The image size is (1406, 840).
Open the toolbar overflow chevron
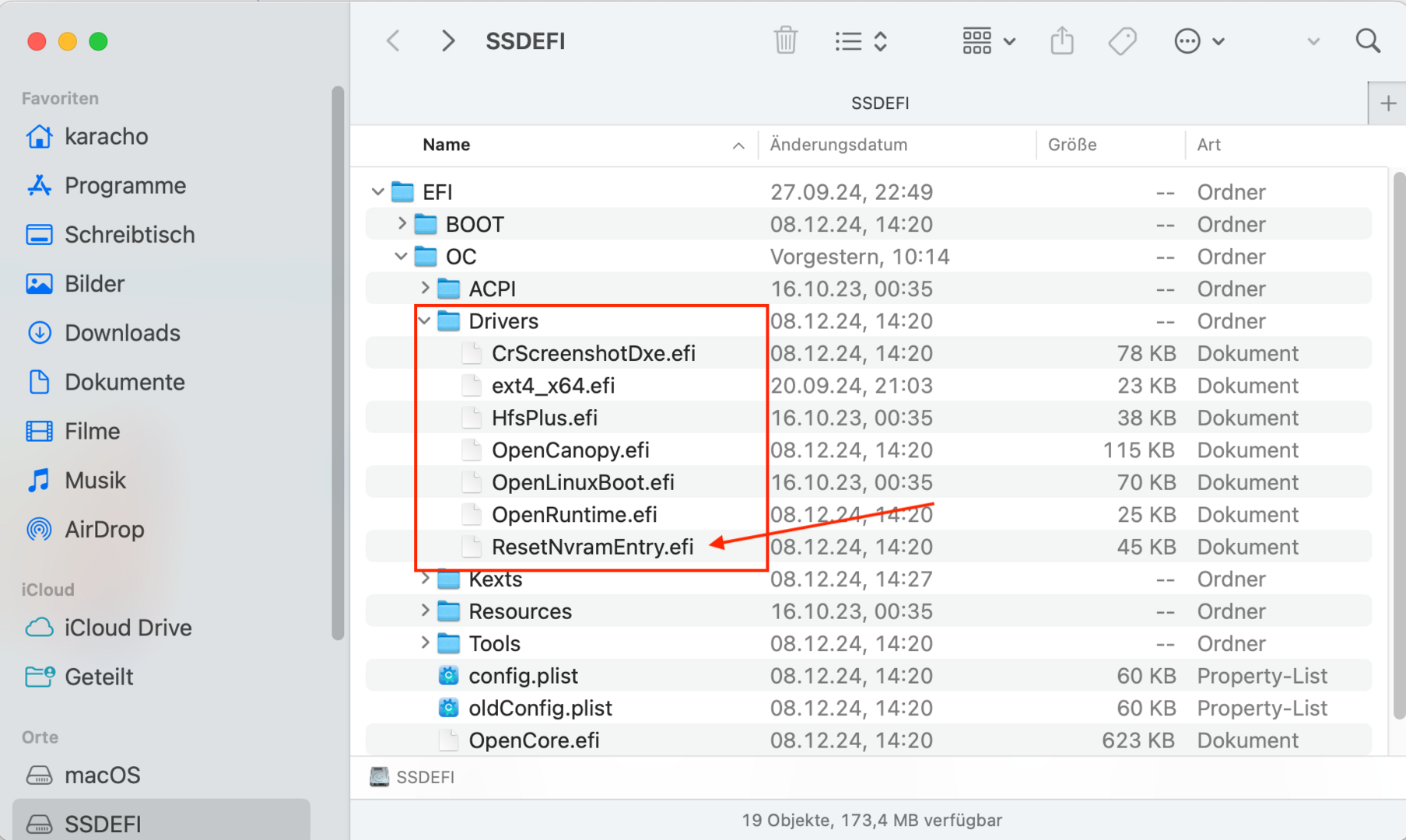click(x=1313, y=41)
